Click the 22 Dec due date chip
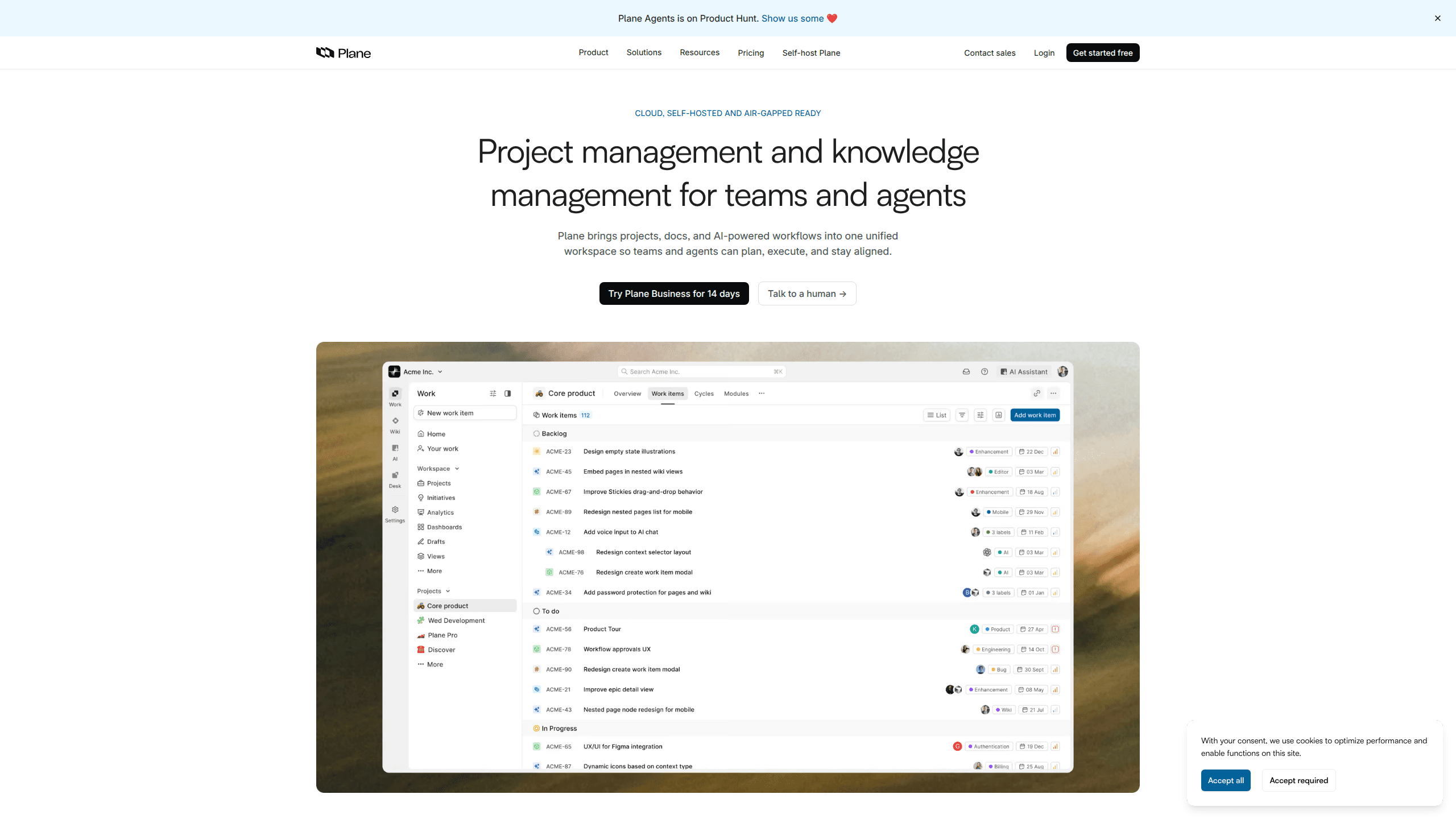The image size is (1456, 819). pos(1031,452)
